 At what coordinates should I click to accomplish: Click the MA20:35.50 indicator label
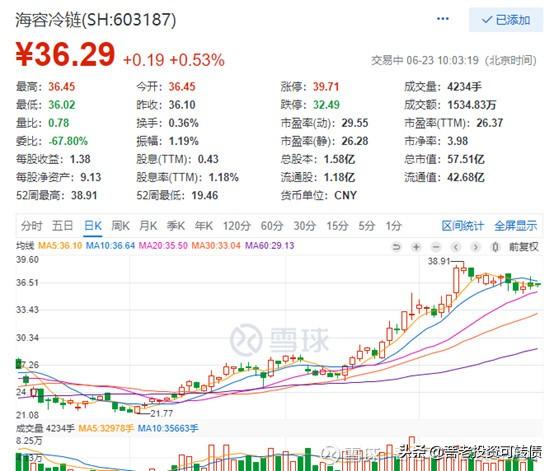pyautogui.click(x=163, y=245)
